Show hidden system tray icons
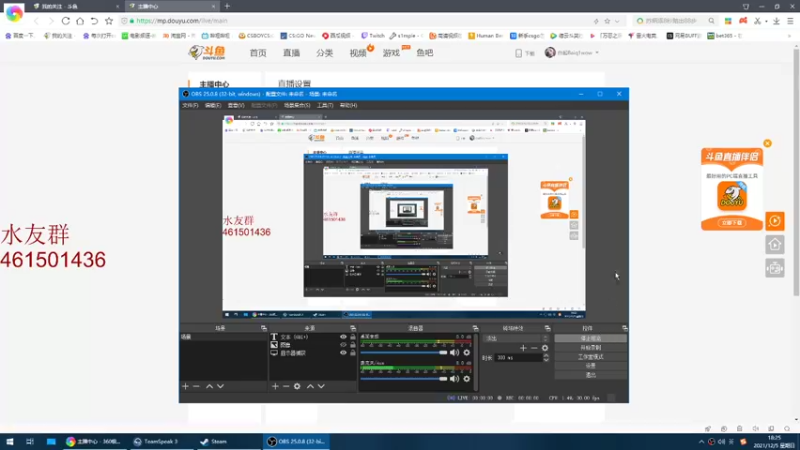The image size is (800, 450). (701, 442)
